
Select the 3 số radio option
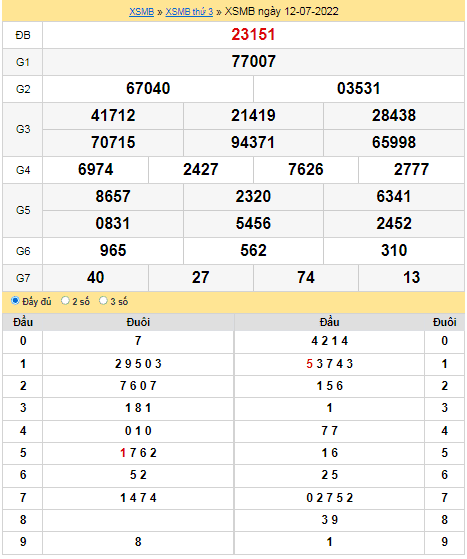click(x=103, y=301)
